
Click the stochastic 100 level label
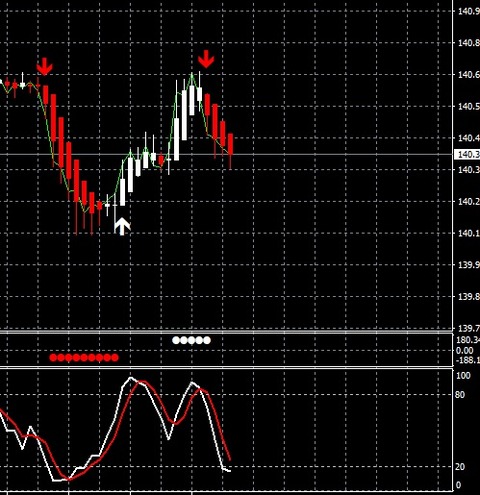click(463, 376)
